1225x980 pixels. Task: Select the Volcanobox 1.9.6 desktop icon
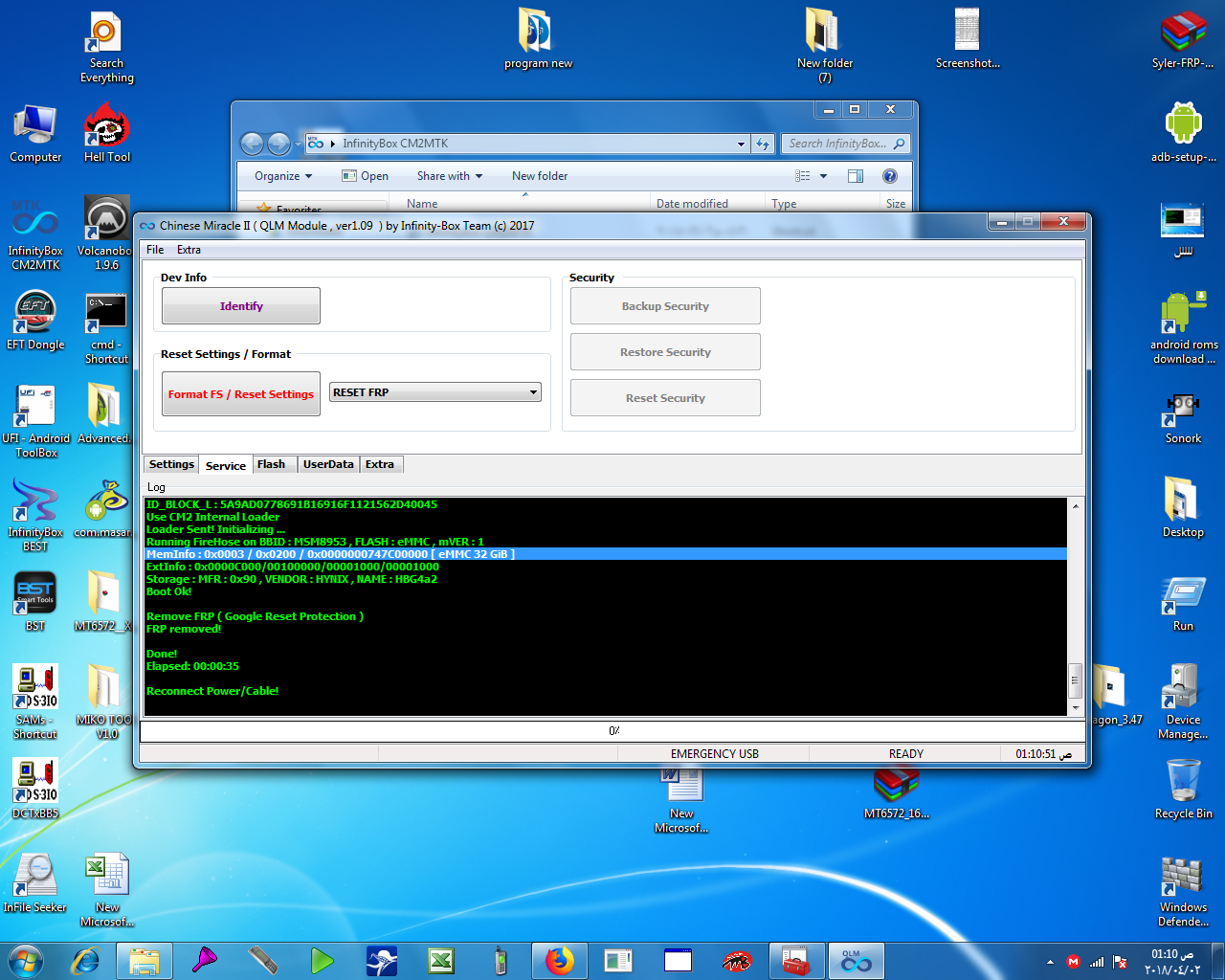click(106, 234)
